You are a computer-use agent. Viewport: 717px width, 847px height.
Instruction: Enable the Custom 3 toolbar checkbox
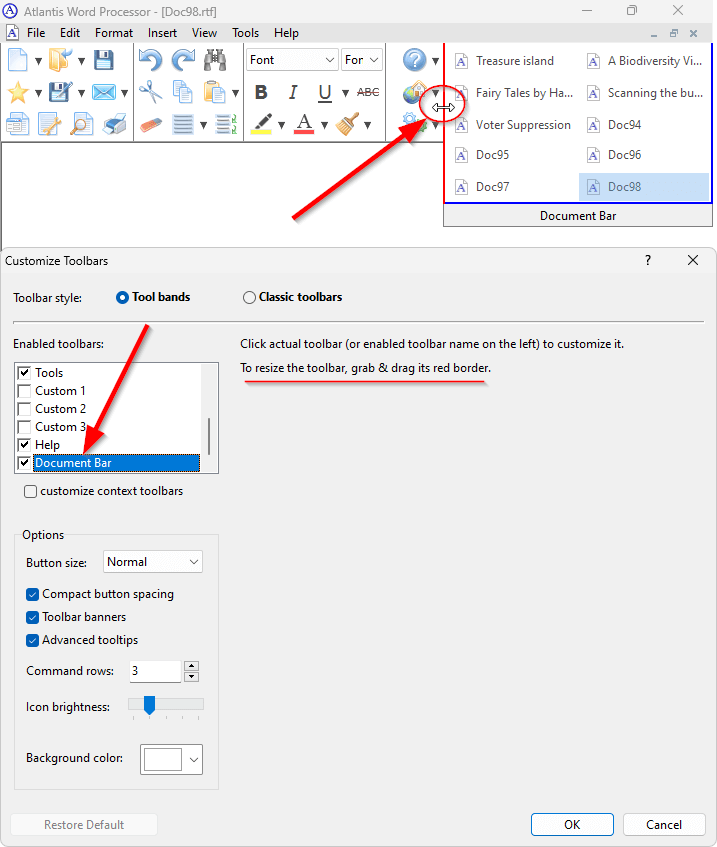click(24, 427)
